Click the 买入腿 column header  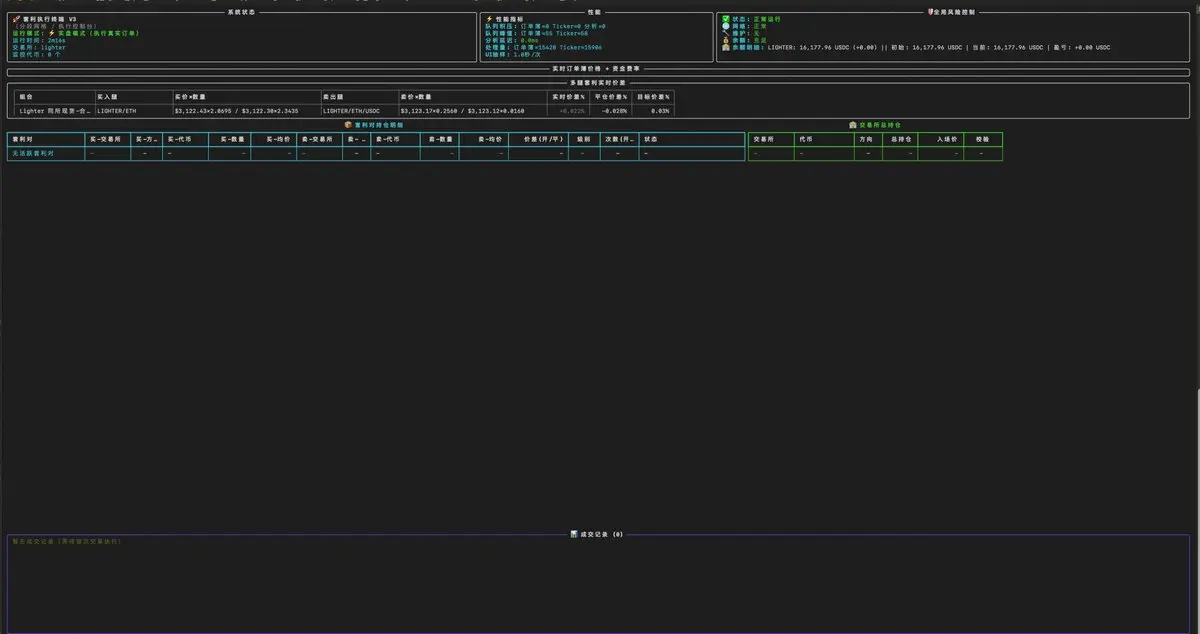click(x=108, y=96)
